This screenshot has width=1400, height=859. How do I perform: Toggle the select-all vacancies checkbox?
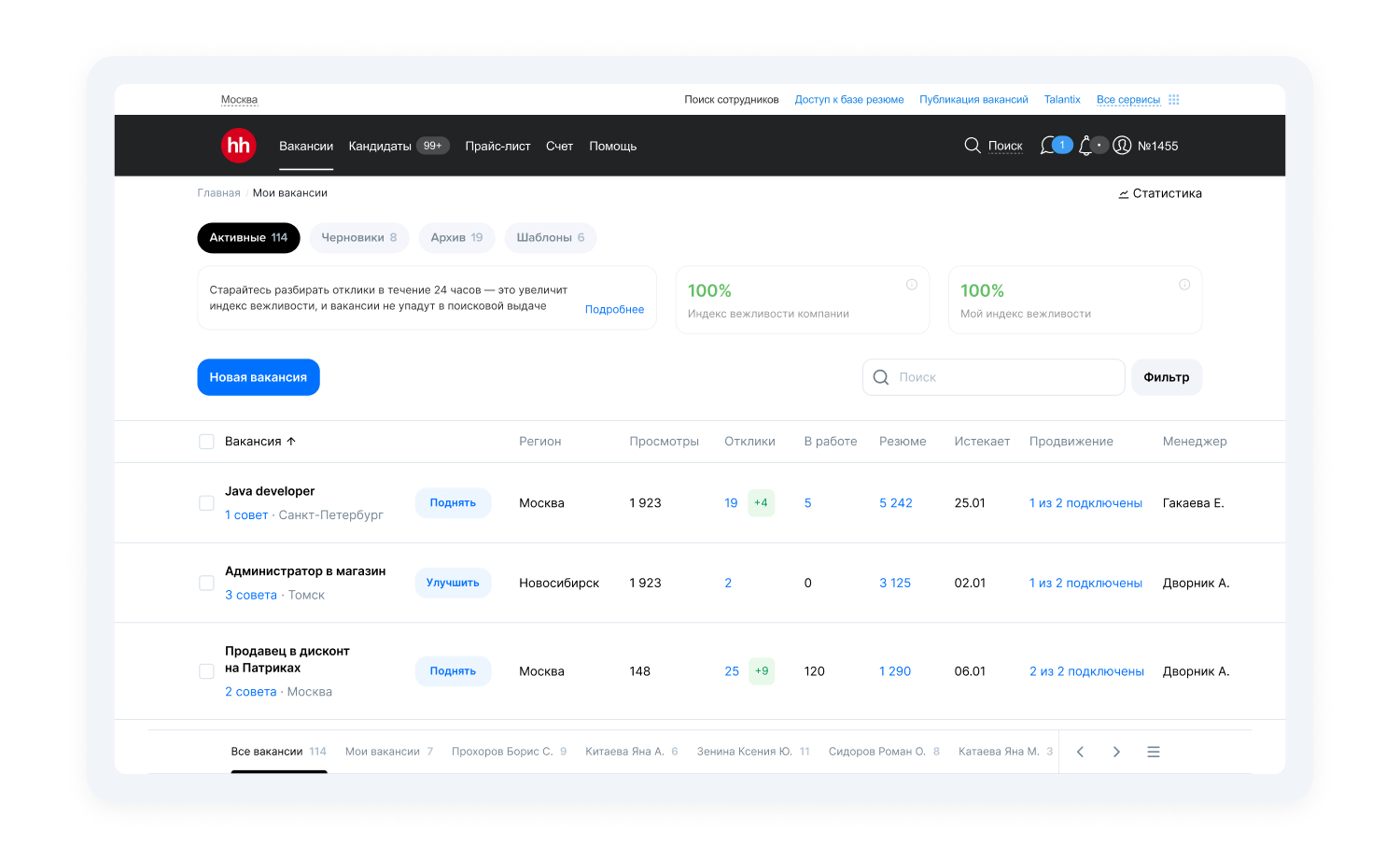pos(206,442)
